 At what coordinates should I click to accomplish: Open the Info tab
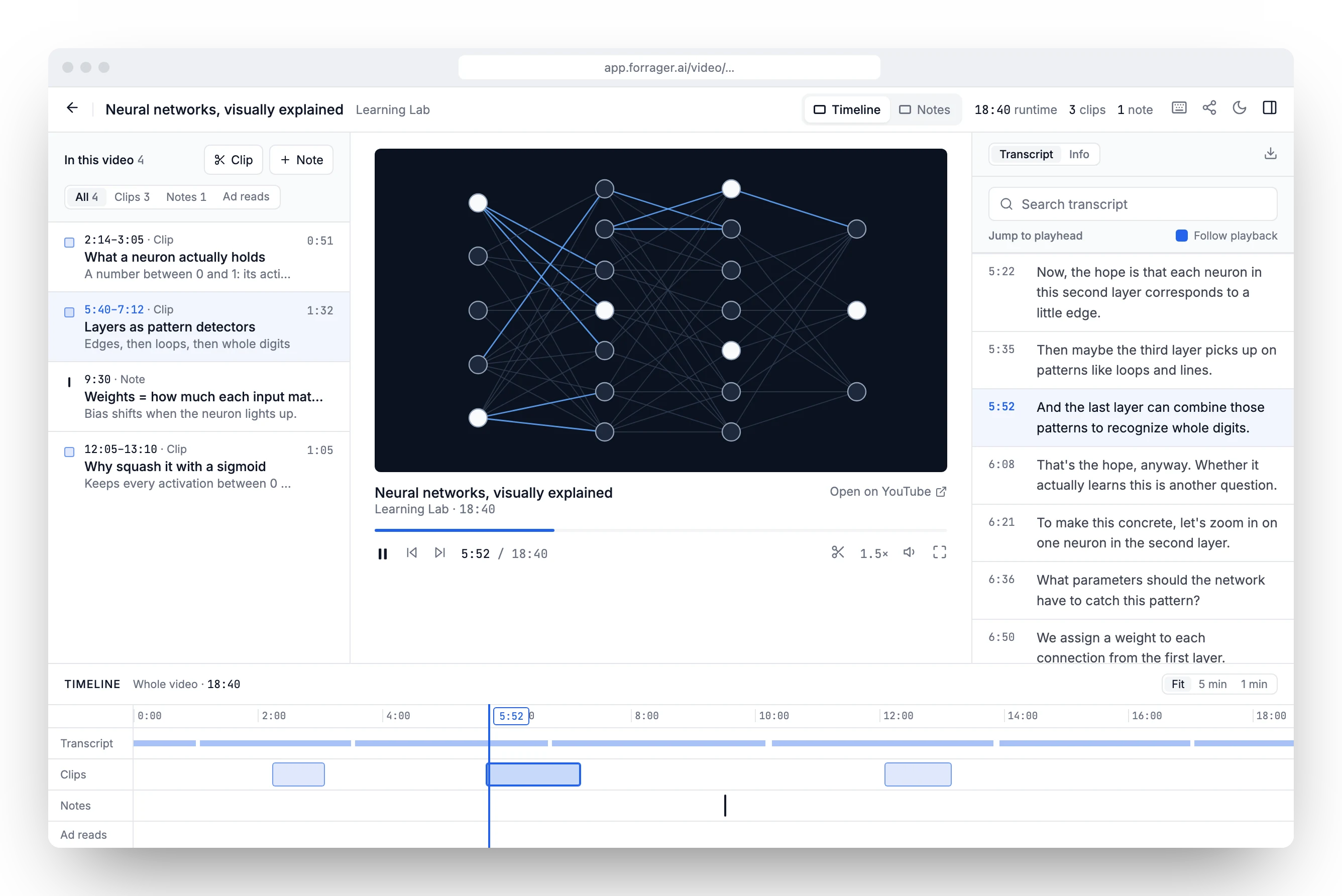click(1079, 154)
